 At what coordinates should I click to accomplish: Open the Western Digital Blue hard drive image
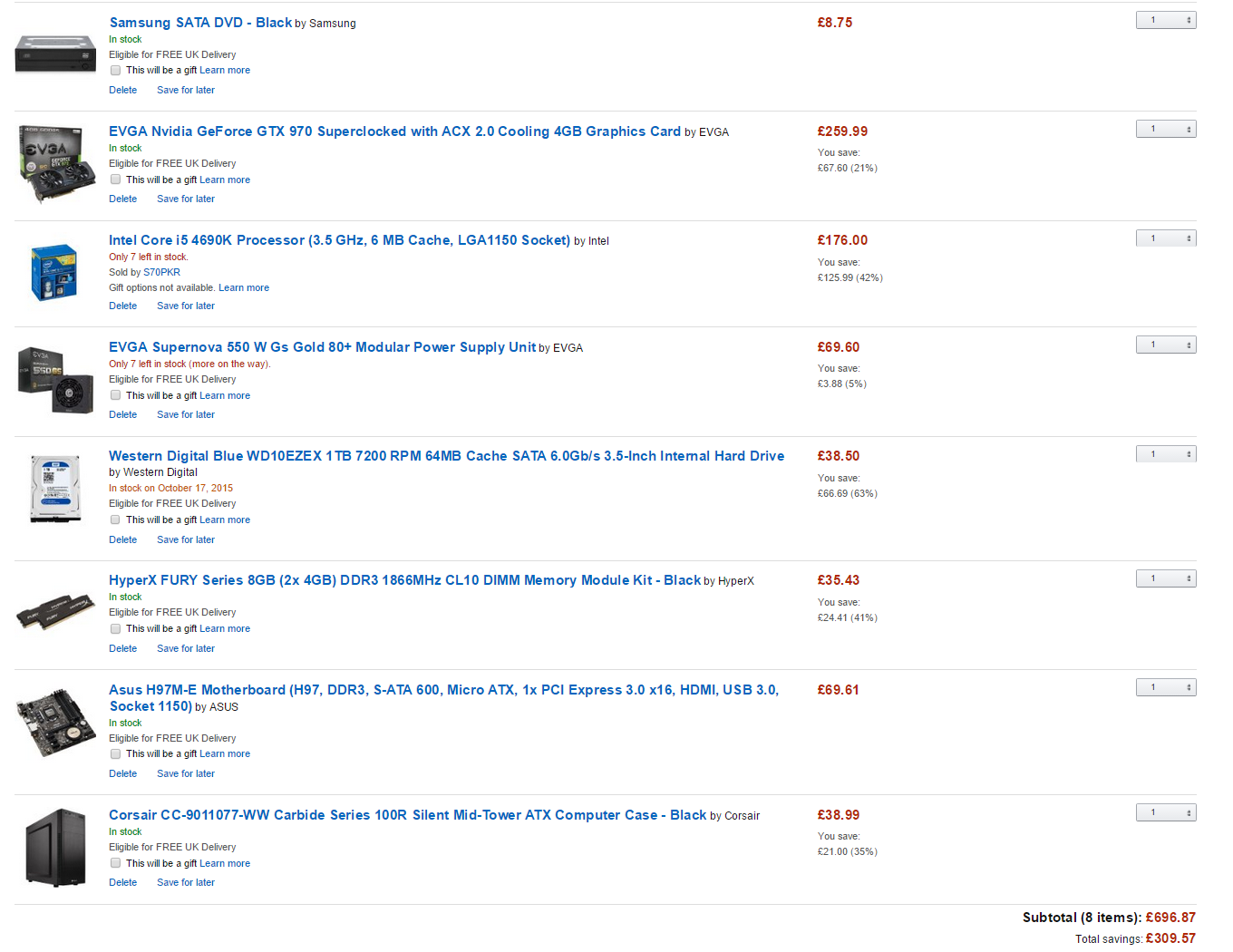click(55, 489)
